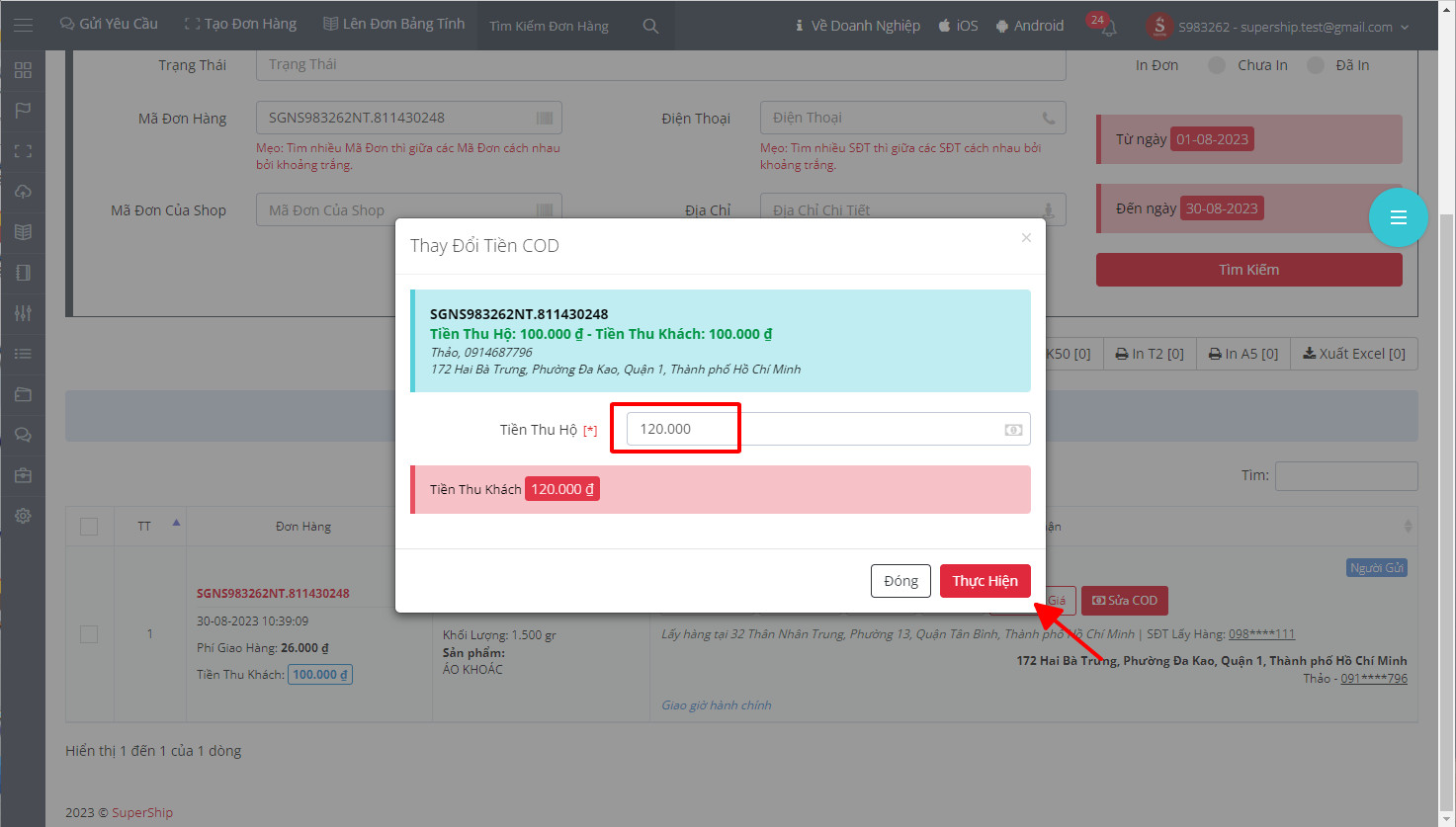The width and height of the screenshot is (1456, 827).
Task: Click the red Tìm Kiếm button
Action: 1249,270
